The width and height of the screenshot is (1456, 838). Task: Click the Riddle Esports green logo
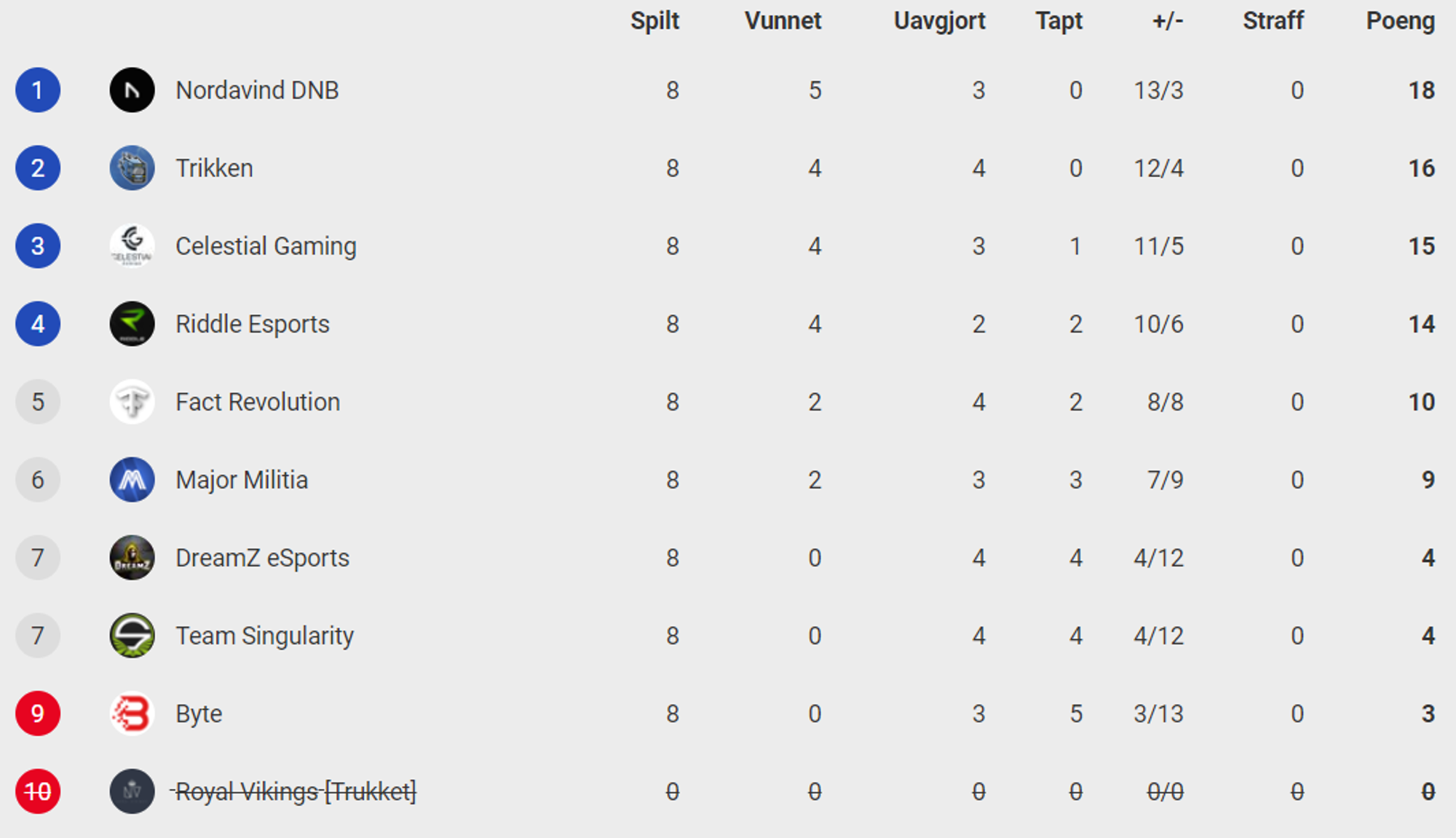tap(132, 324)
